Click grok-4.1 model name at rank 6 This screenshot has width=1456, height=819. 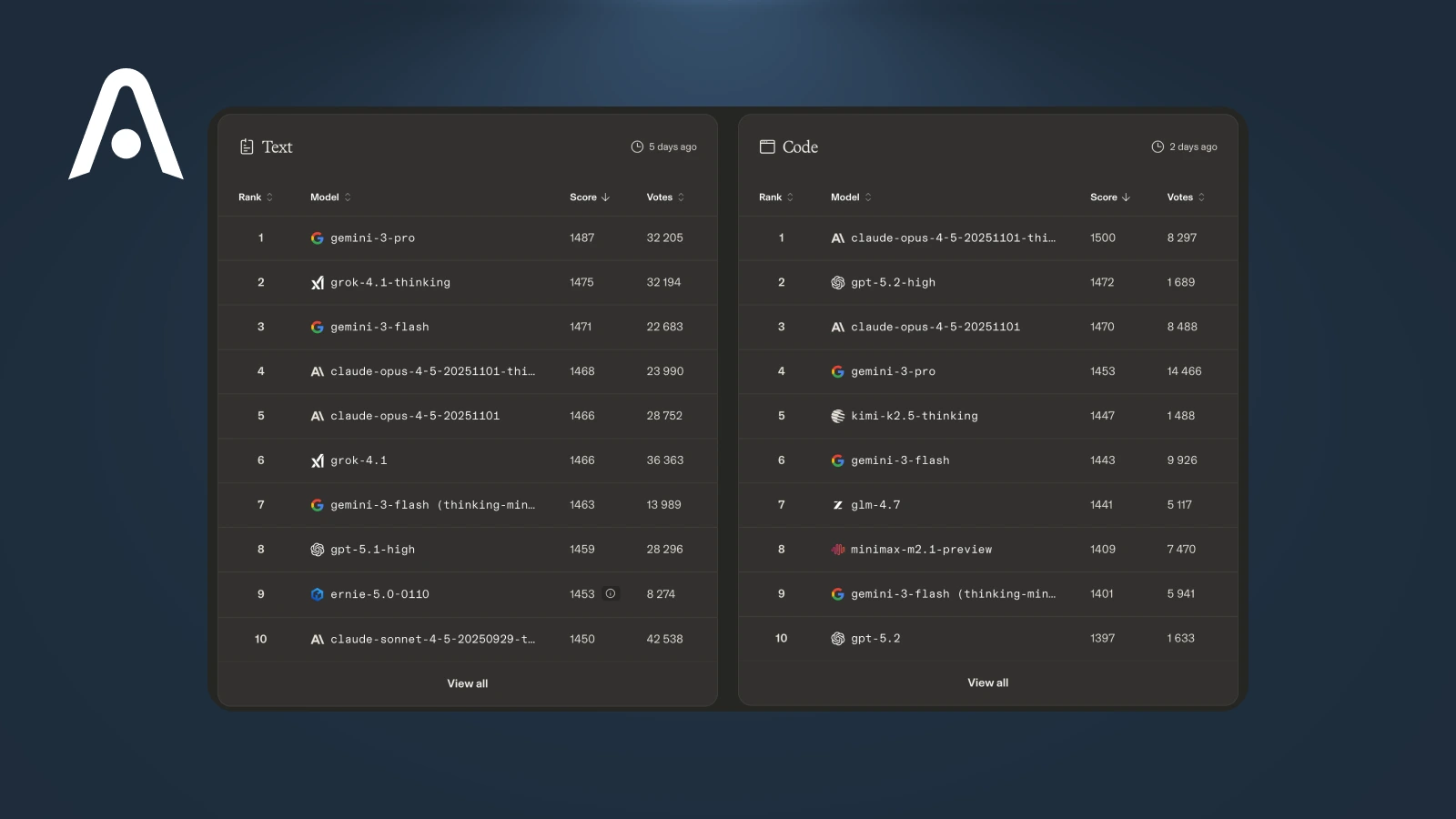click(359, 460)
